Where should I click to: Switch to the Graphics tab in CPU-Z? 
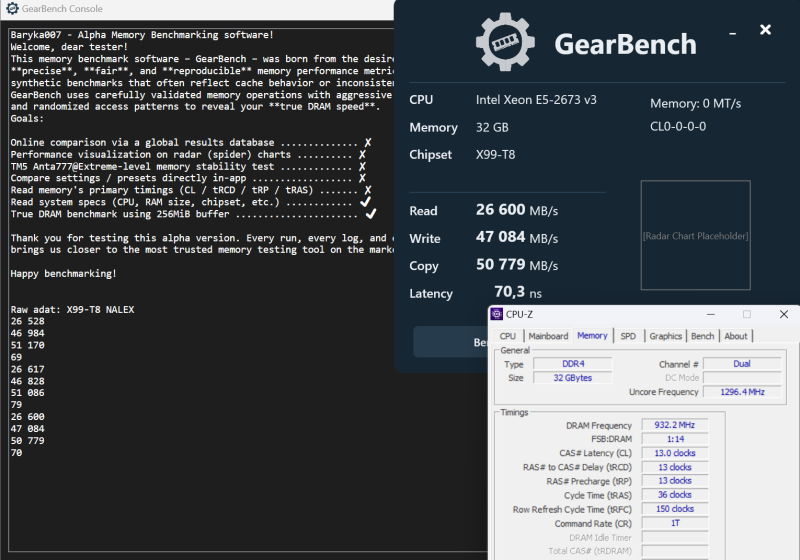pos(666,336)
